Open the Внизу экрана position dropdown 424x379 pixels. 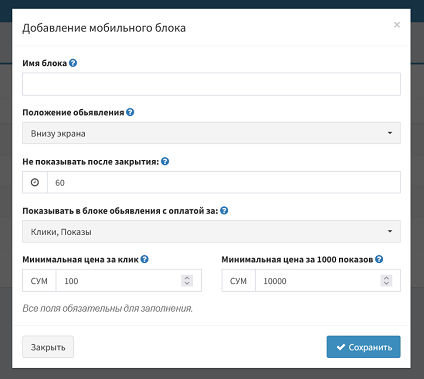(x=211, y=133)
